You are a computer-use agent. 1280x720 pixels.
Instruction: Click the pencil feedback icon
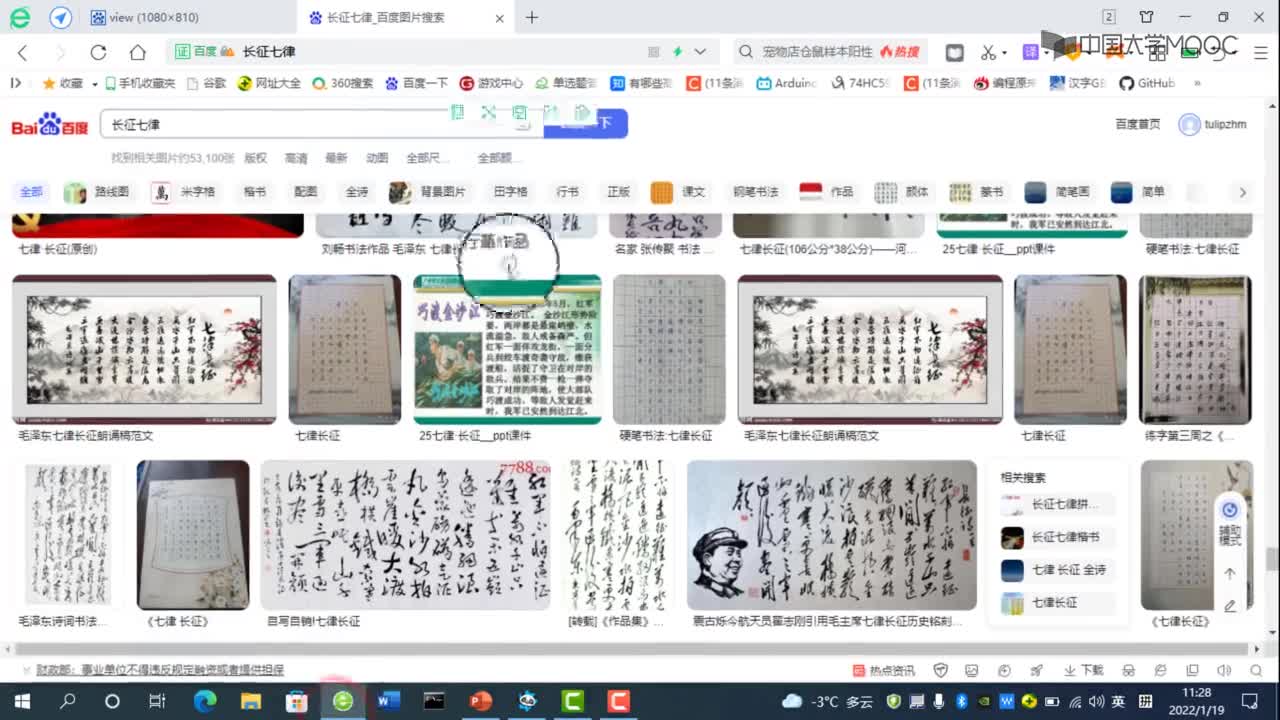[1230, 606]
